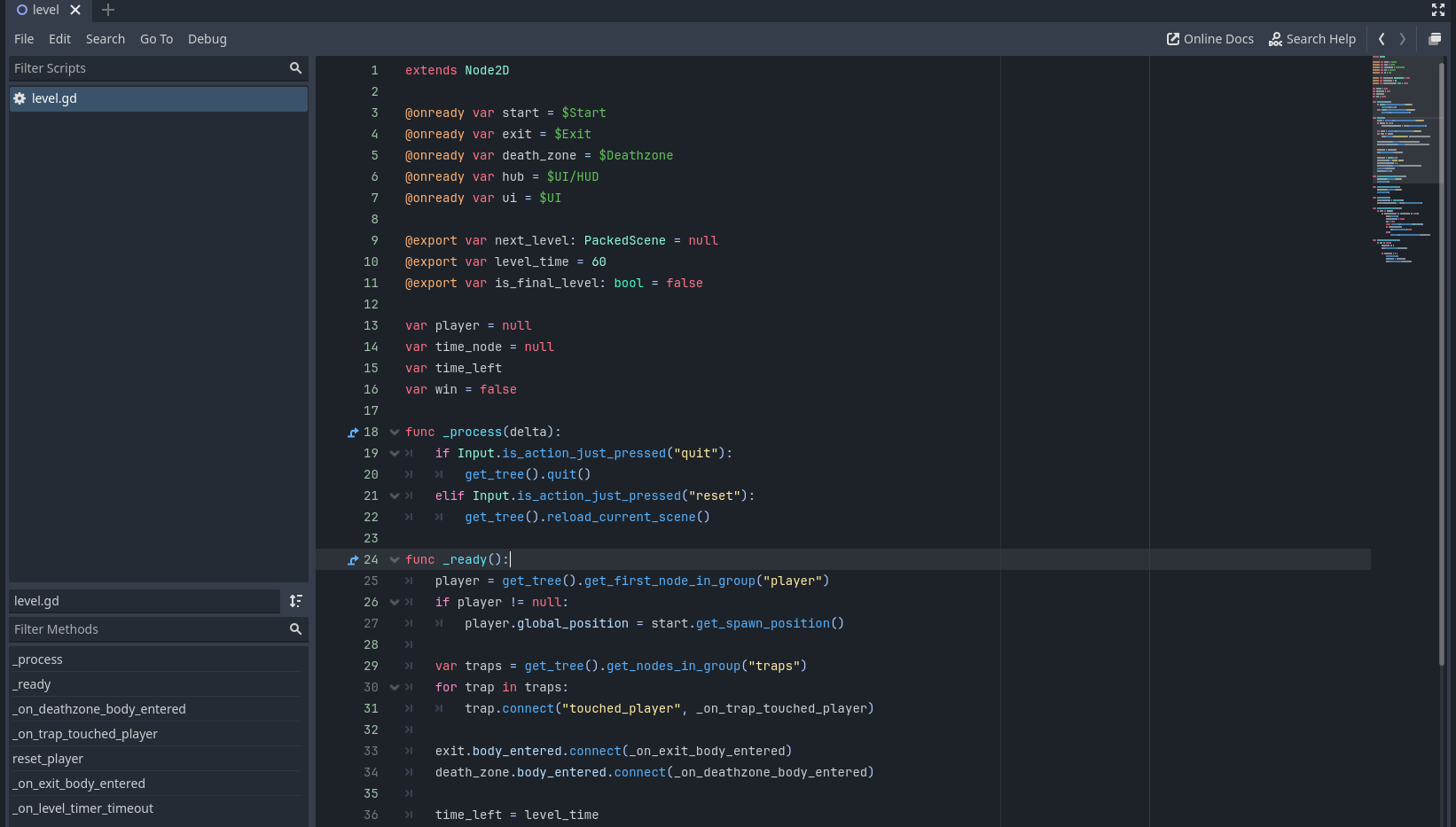Fold the for loop at line 30
Screen dimensions: 1456x827
395,688
